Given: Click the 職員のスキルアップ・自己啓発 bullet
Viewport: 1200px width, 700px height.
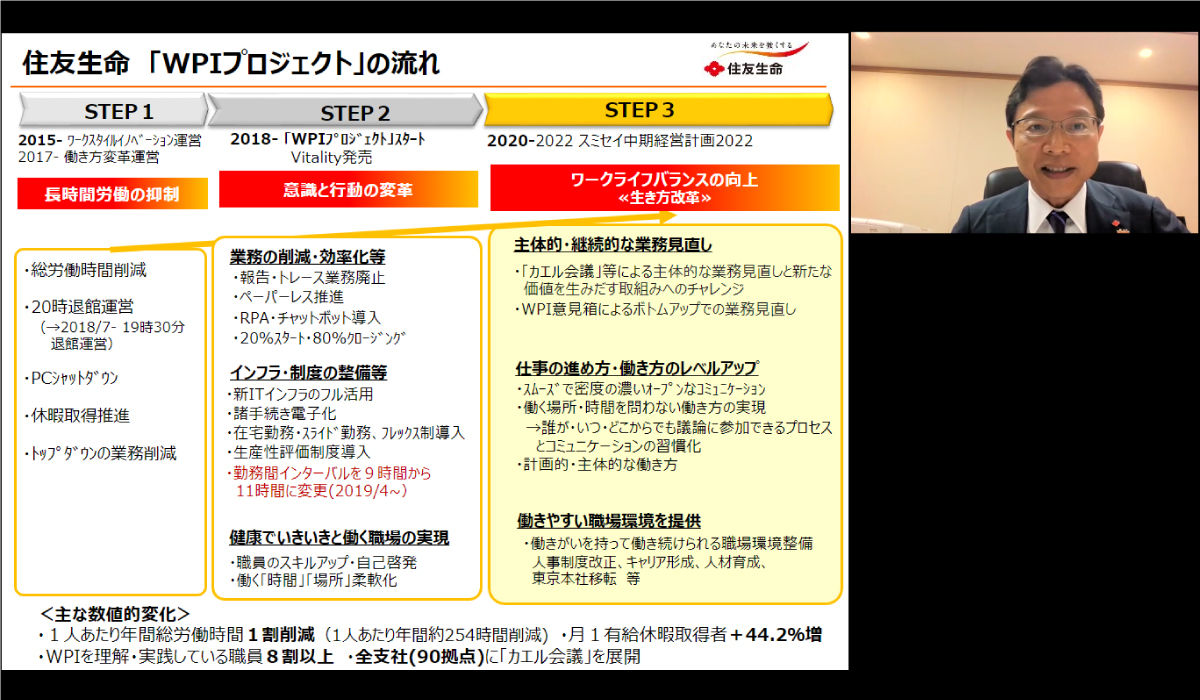Looking at the screenshot, I should pyautogui.click(x=325, y=562).
